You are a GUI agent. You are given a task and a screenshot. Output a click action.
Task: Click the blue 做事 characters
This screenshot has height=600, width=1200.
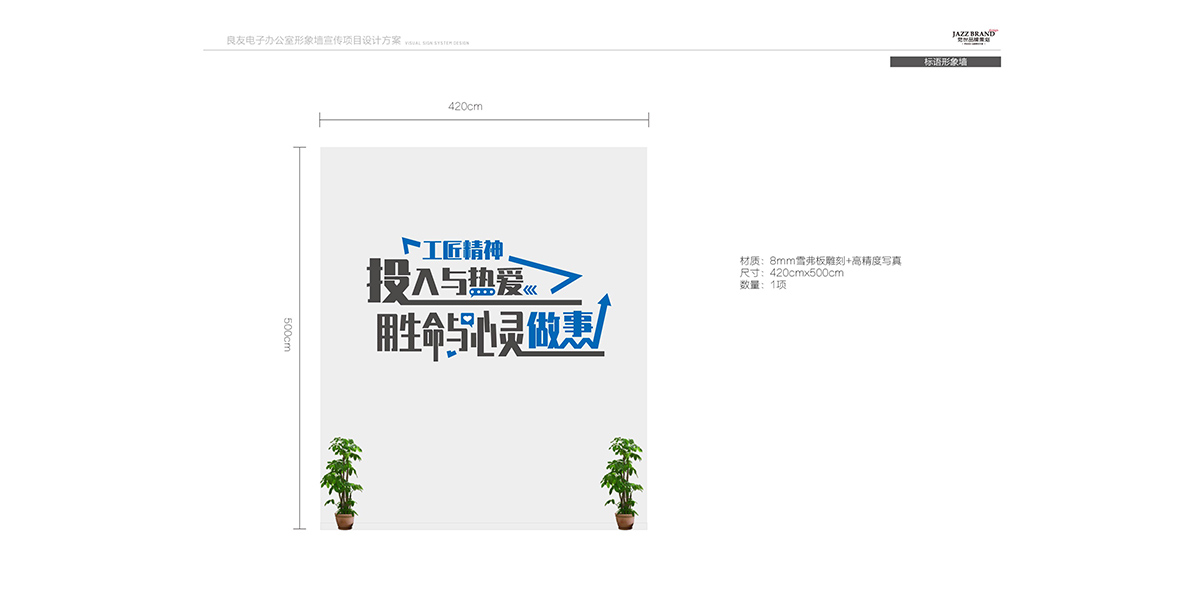click(x=561, y=329)
